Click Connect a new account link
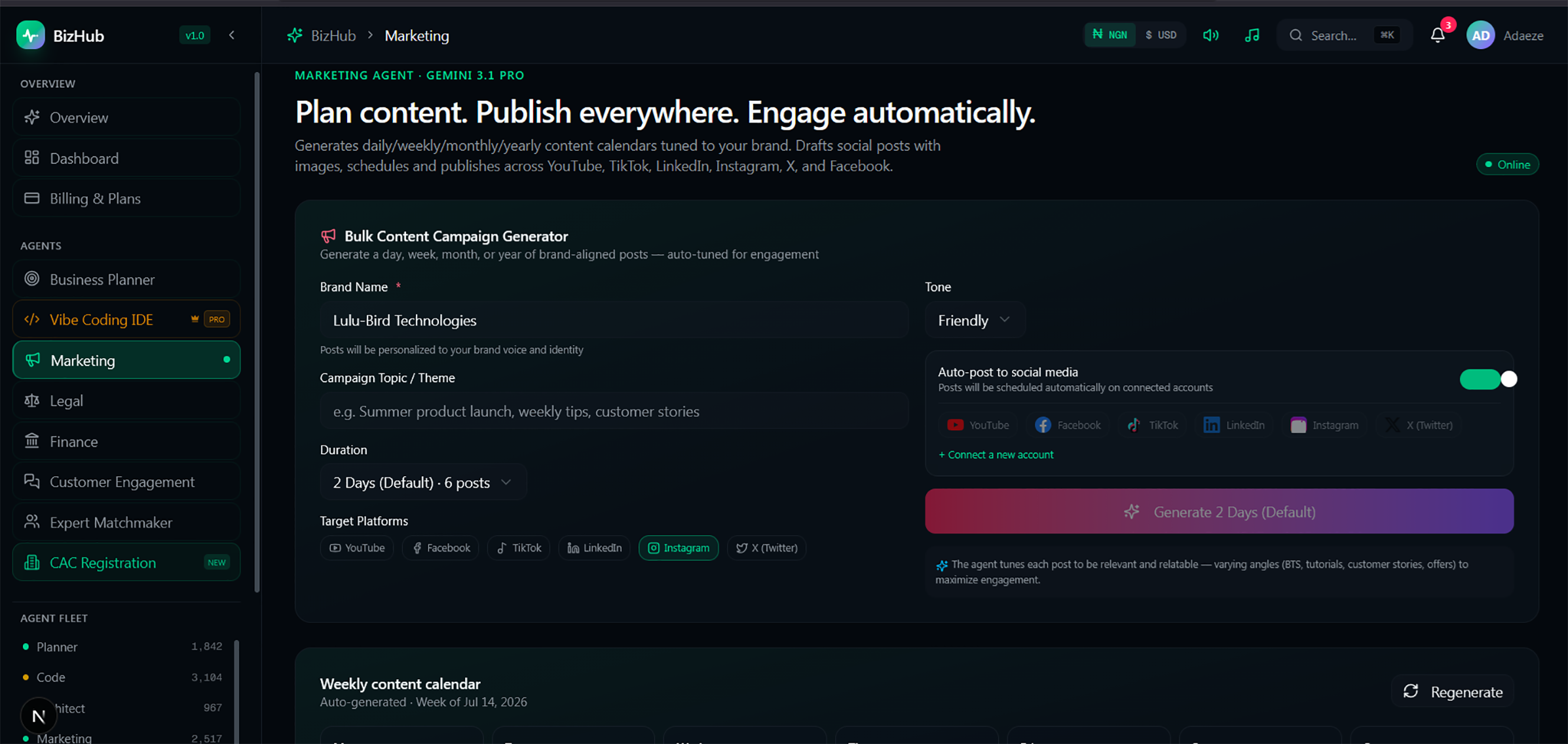 [x=996, y=455]
